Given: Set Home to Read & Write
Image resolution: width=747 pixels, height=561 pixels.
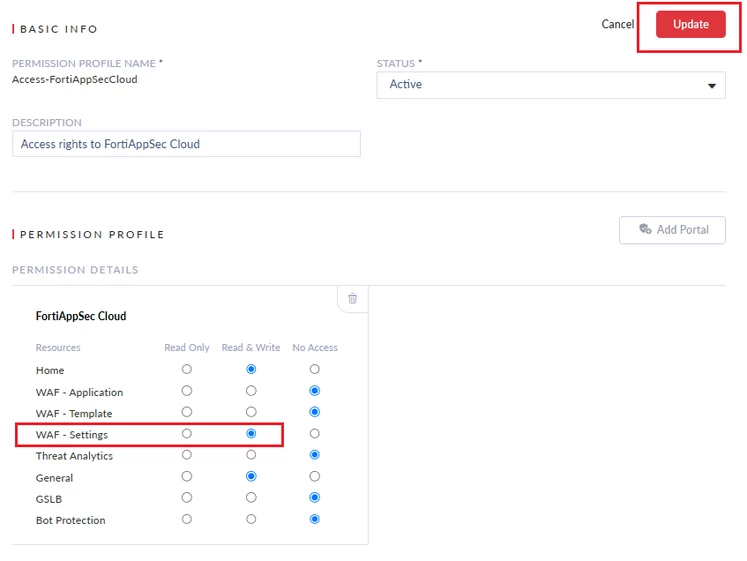Looking at the screenshot, I should 251,369.
